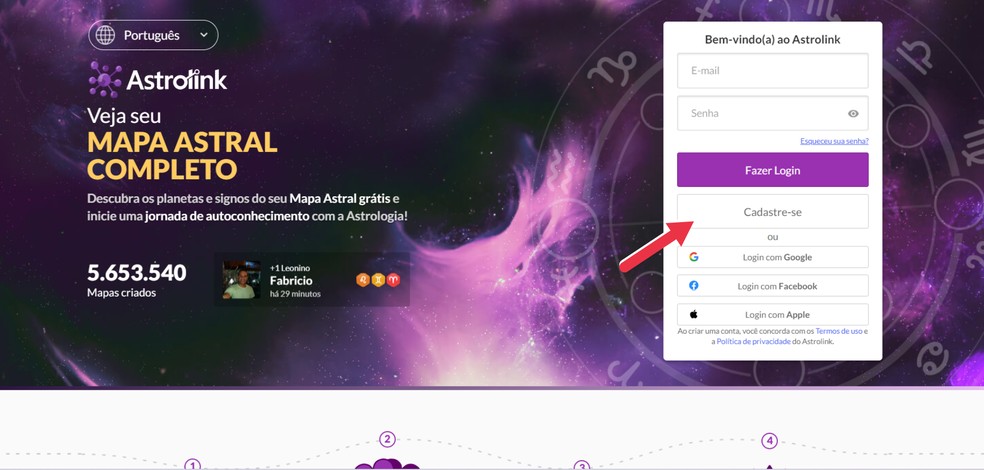Click the Cadastre-se button
This screenshot has height=470, width=984.
[x=773, y=212]
